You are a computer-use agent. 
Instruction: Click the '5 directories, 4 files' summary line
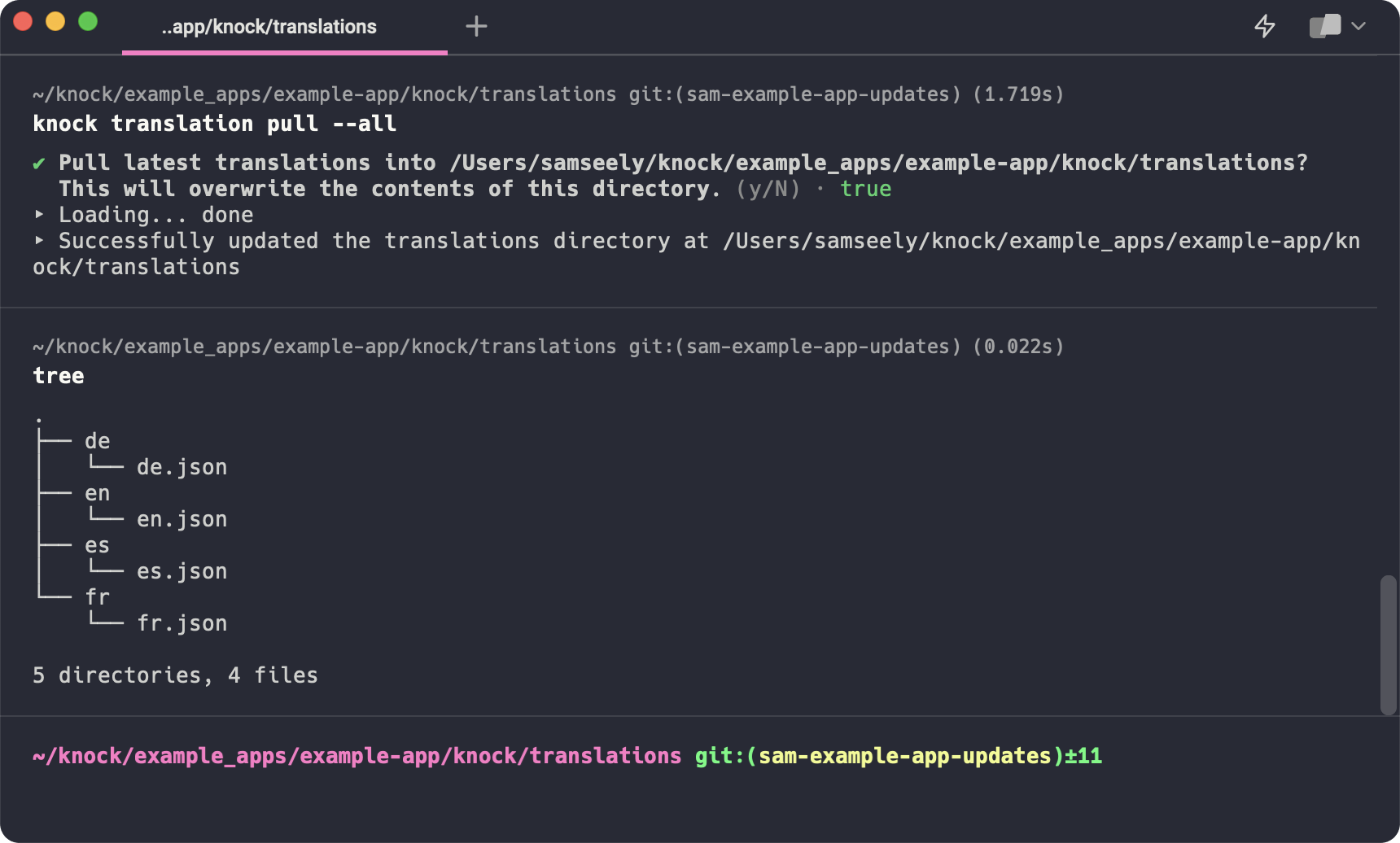[x=175, y=675]
